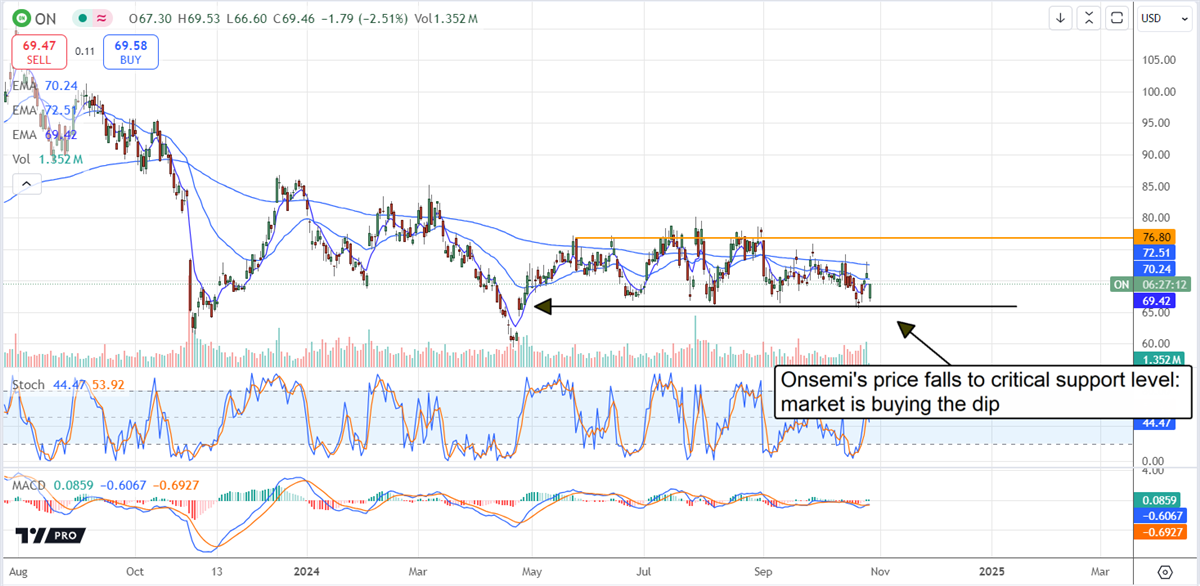
Task: Select the EMA 72.51 indicator legend
Action: click(45, 109)
